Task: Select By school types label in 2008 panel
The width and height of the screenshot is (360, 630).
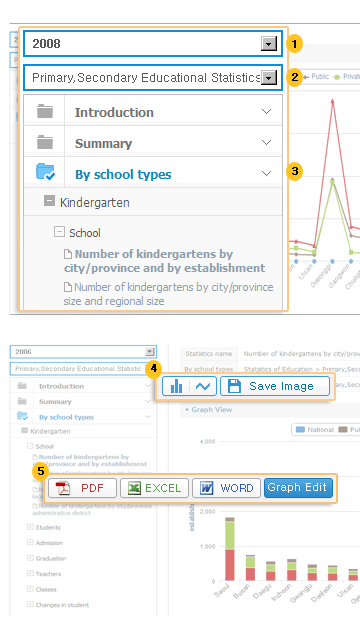Action: coord(123,174)
